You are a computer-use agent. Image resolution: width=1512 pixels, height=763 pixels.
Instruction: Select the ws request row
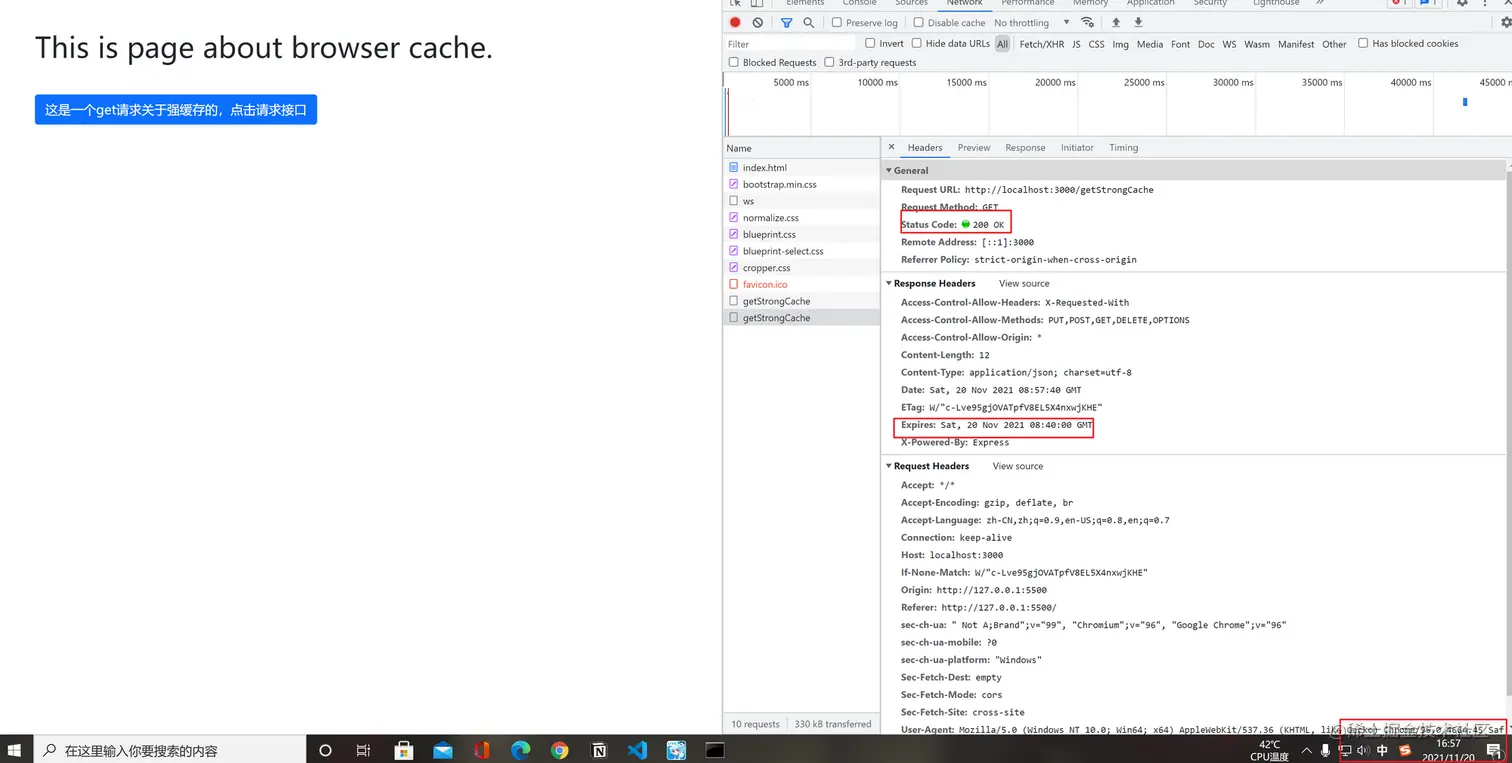point(802,201)
